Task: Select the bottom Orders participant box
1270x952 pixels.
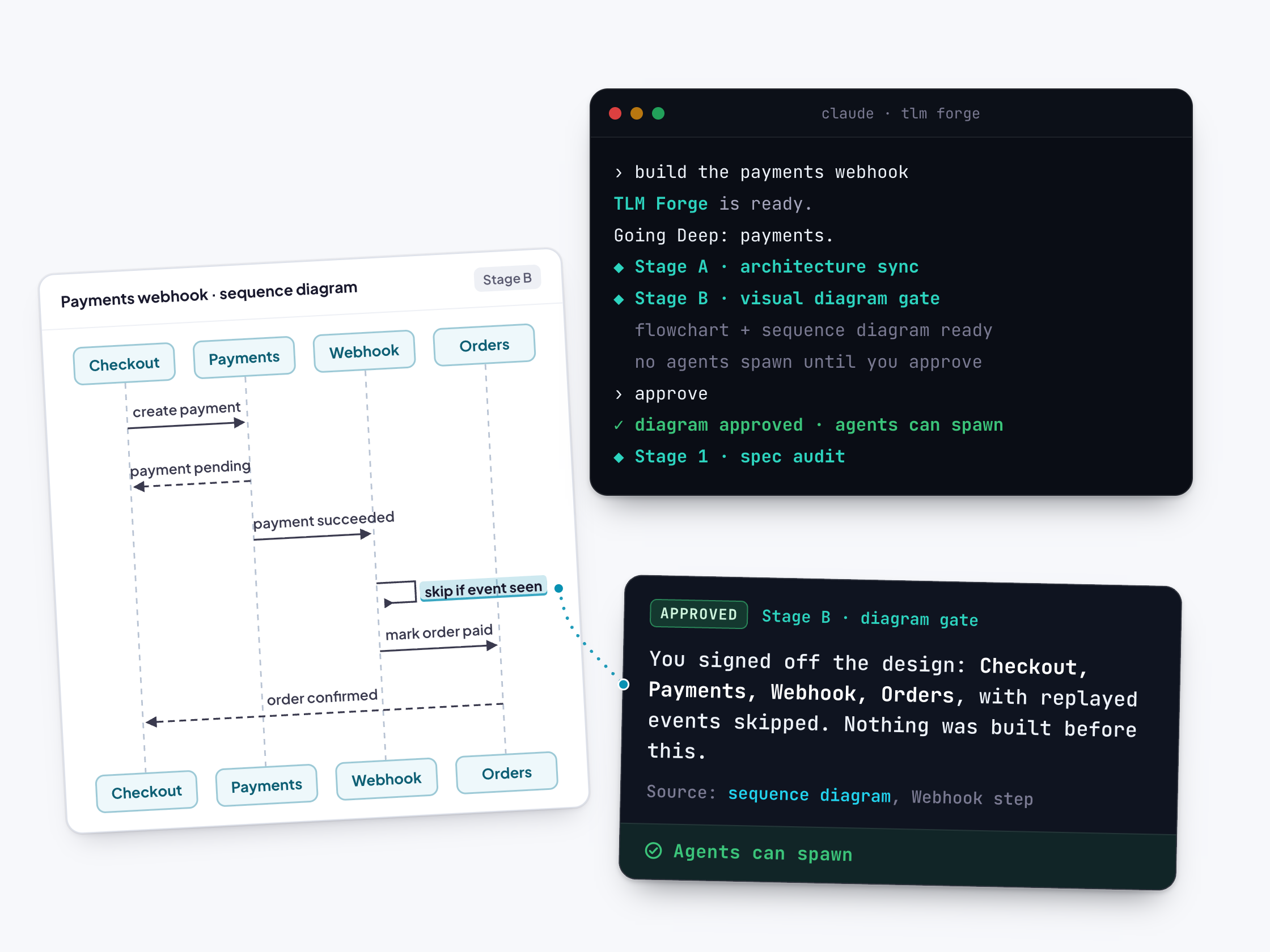Action: (x=506, y=773)
